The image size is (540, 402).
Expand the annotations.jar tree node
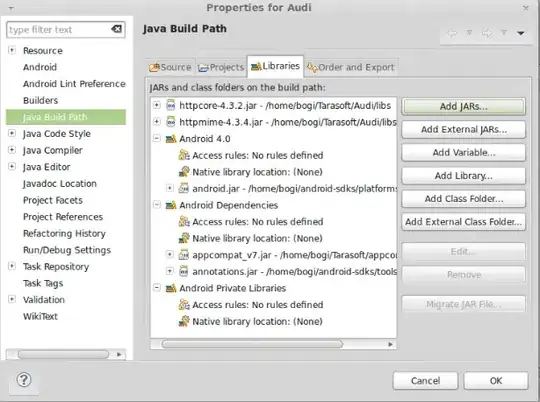click(x=169, y=271)
